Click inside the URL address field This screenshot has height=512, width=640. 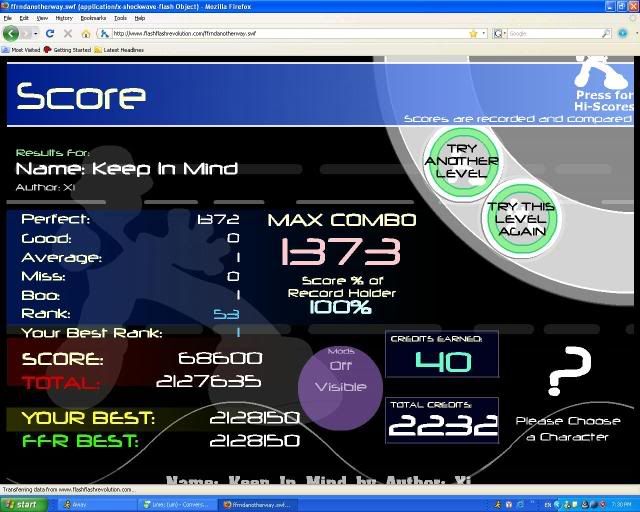(280, 33)
